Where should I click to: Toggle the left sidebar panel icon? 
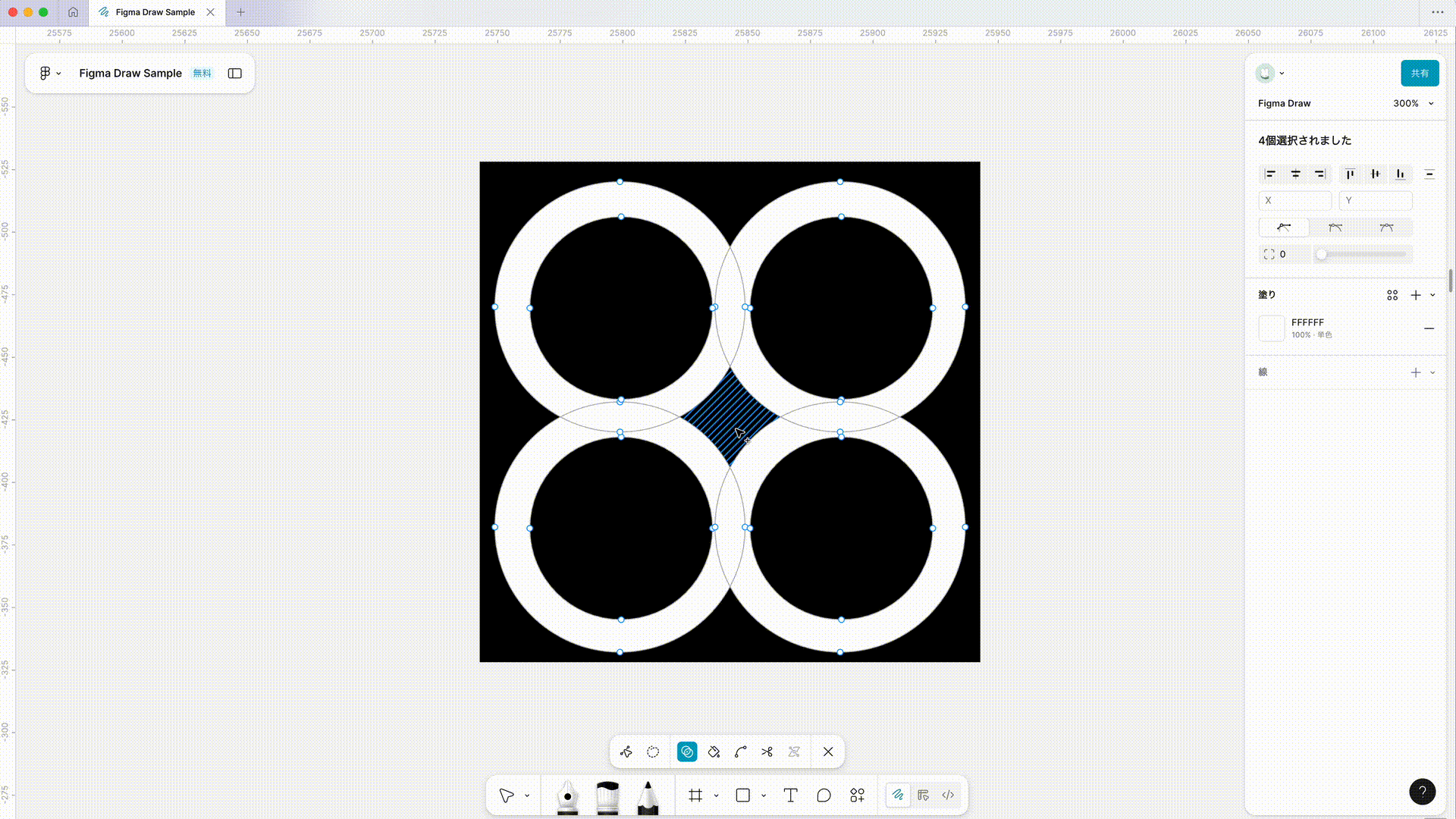pyautogui.click(x=235, y=74)
